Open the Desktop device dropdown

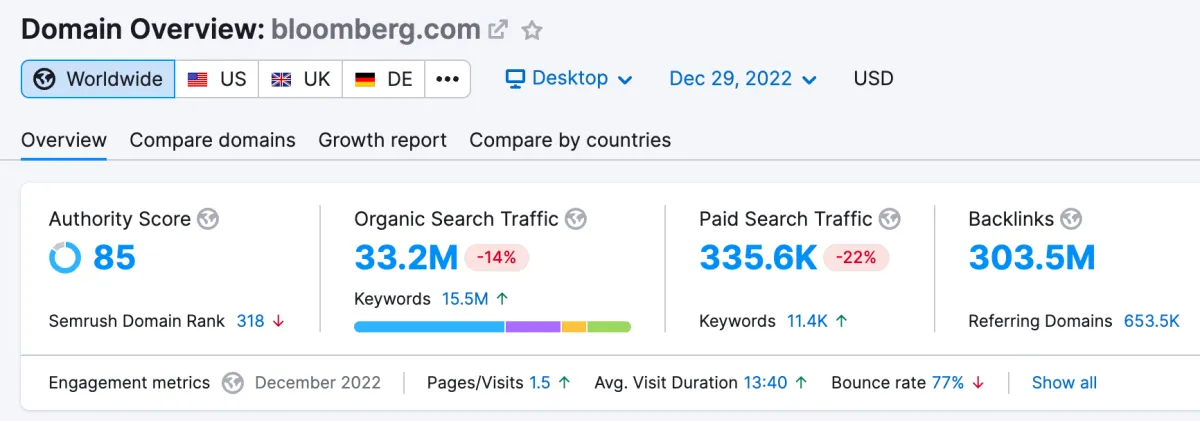(568, 79)
